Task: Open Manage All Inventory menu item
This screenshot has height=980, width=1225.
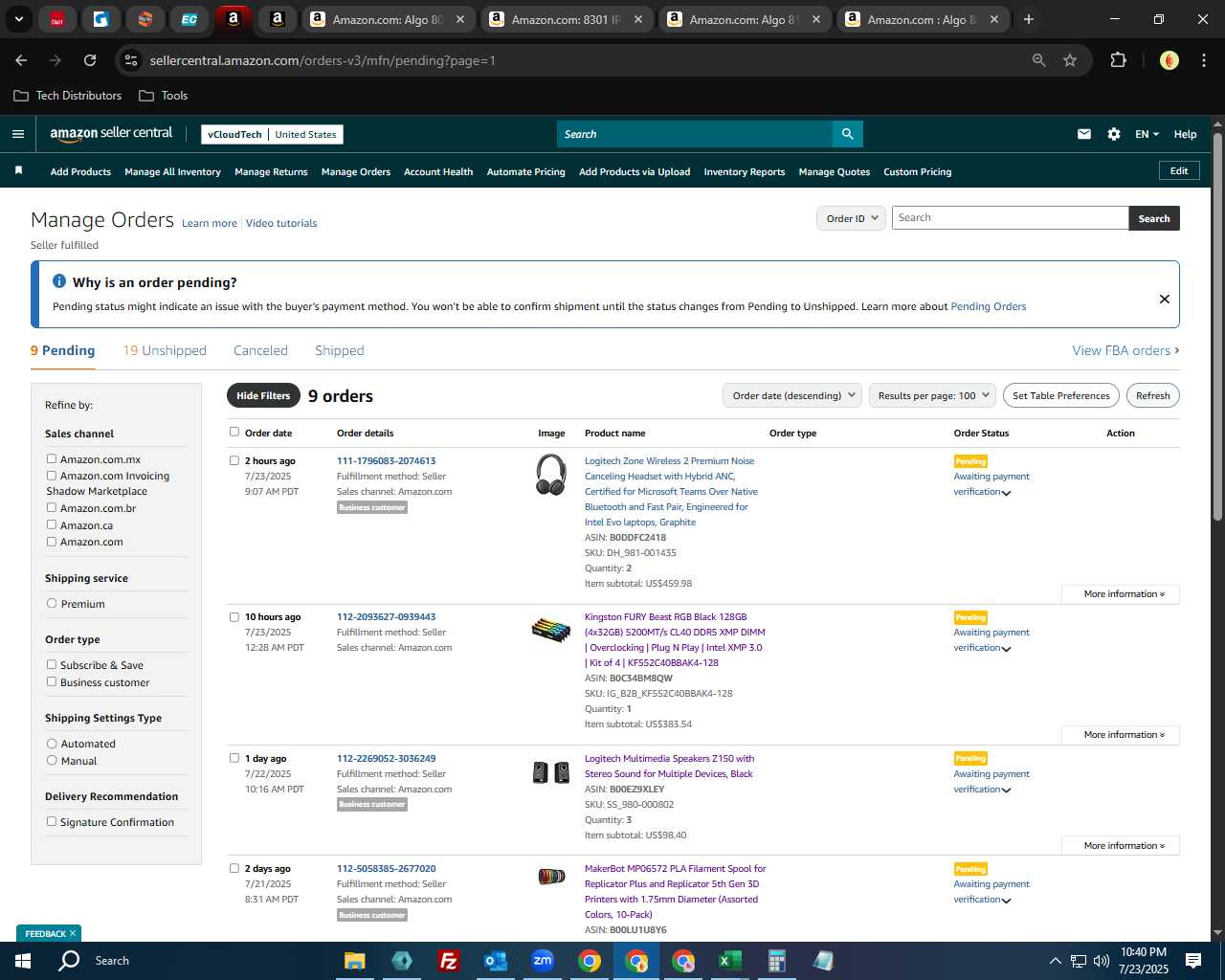Action: (x=172, y=172)
